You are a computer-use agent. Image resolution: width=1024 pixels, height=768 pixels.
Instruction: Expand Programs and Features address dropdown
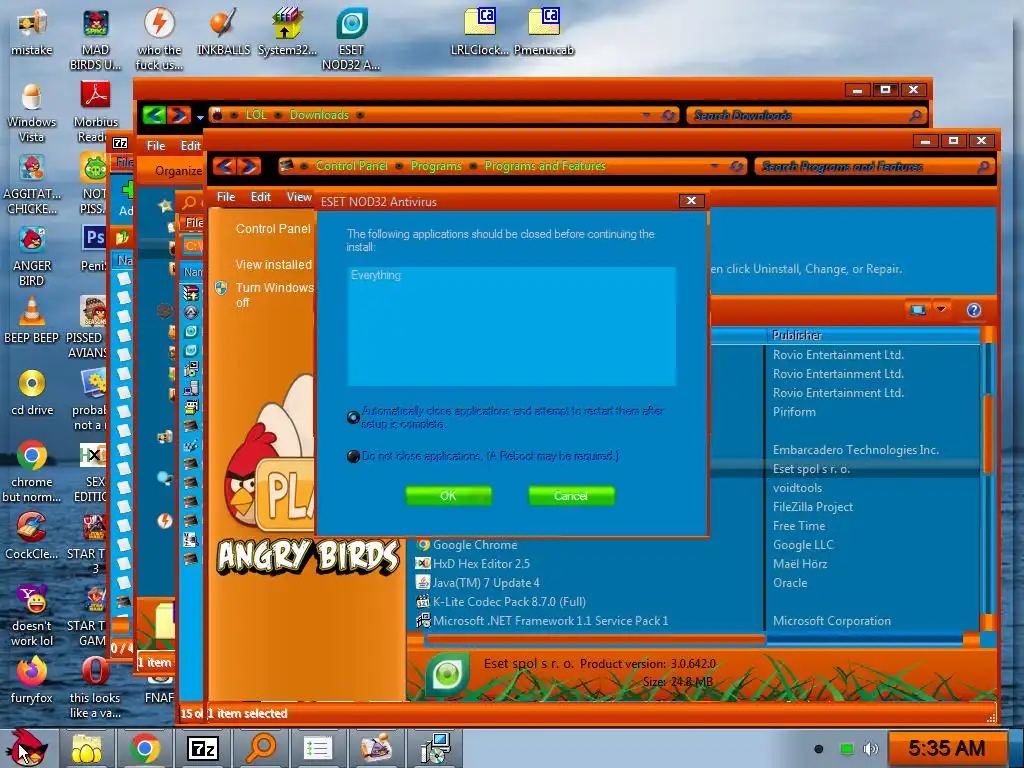pyautogui.click(x=714, y=166)
